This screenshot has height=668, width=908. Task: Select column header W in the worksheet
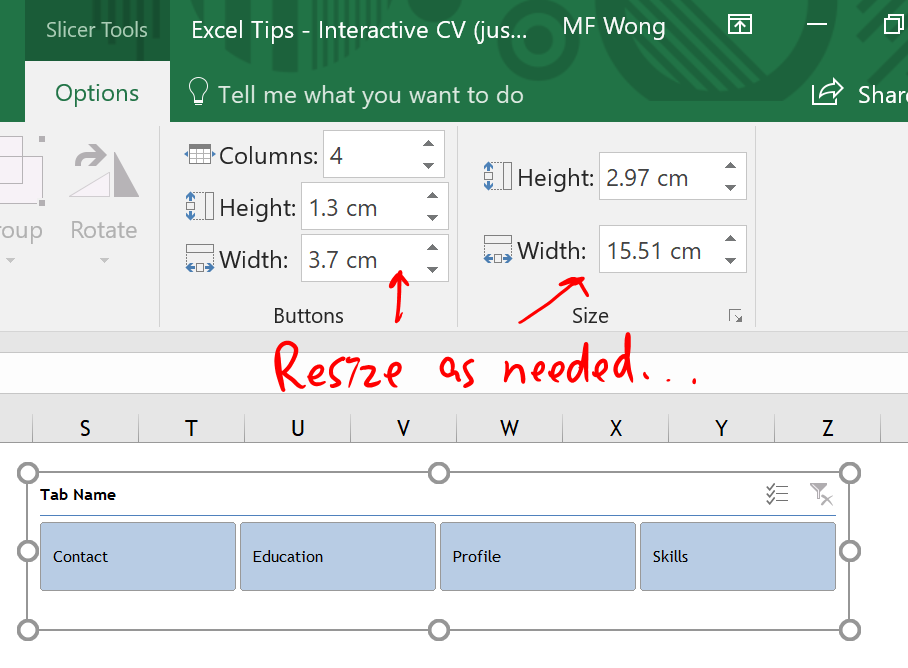pos(509,428)
